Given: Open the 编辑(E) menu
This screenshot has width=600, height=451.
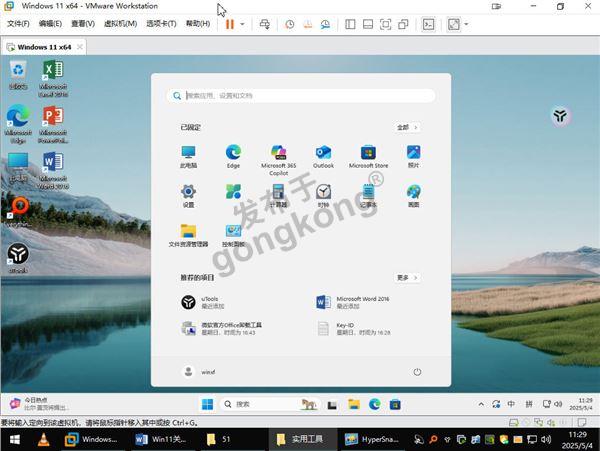Looking at the screenshot, I should [50, 24].
